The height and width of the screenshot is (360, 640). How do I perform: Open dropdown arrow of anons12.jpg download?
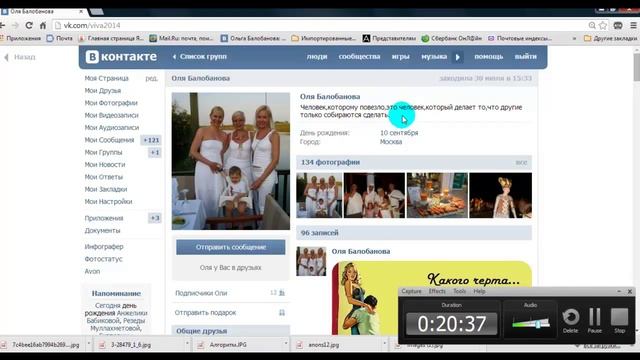[x=385, y=344]
